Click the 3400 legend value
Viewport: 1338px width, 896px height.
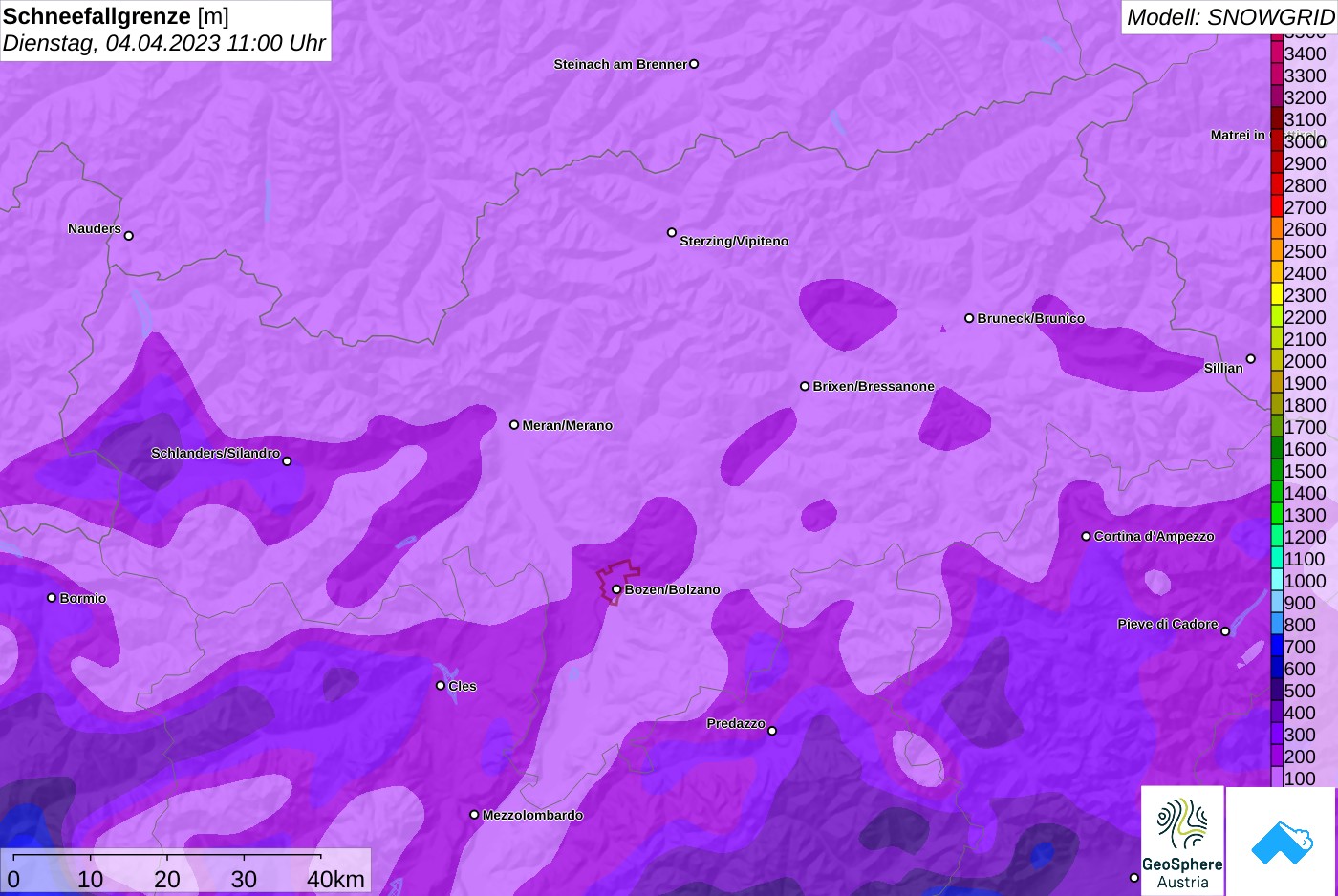click(x=1305, y=53)
